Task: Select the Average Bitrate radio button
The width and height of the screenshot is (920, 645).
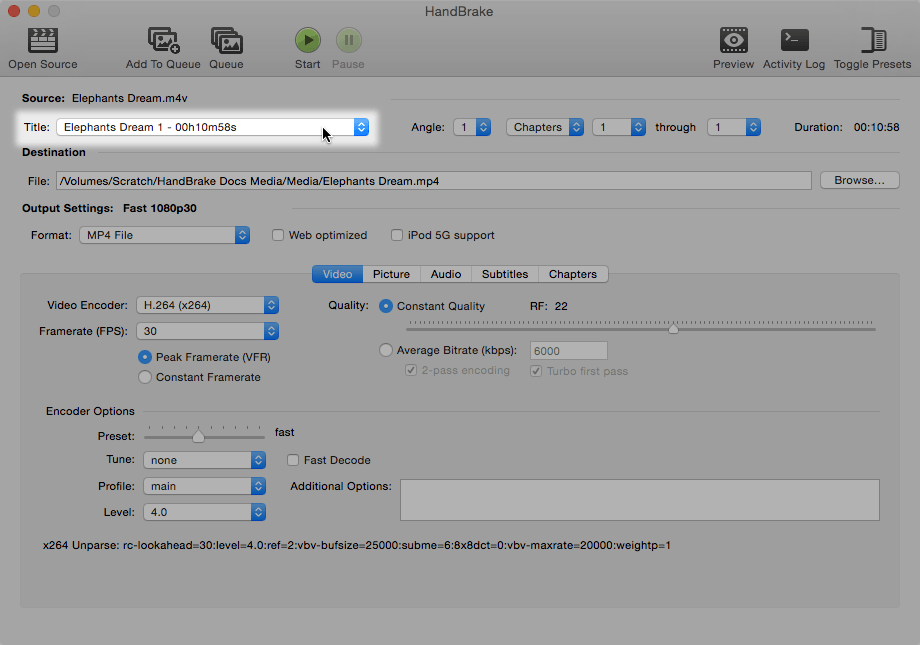Action: pos(386,350)
